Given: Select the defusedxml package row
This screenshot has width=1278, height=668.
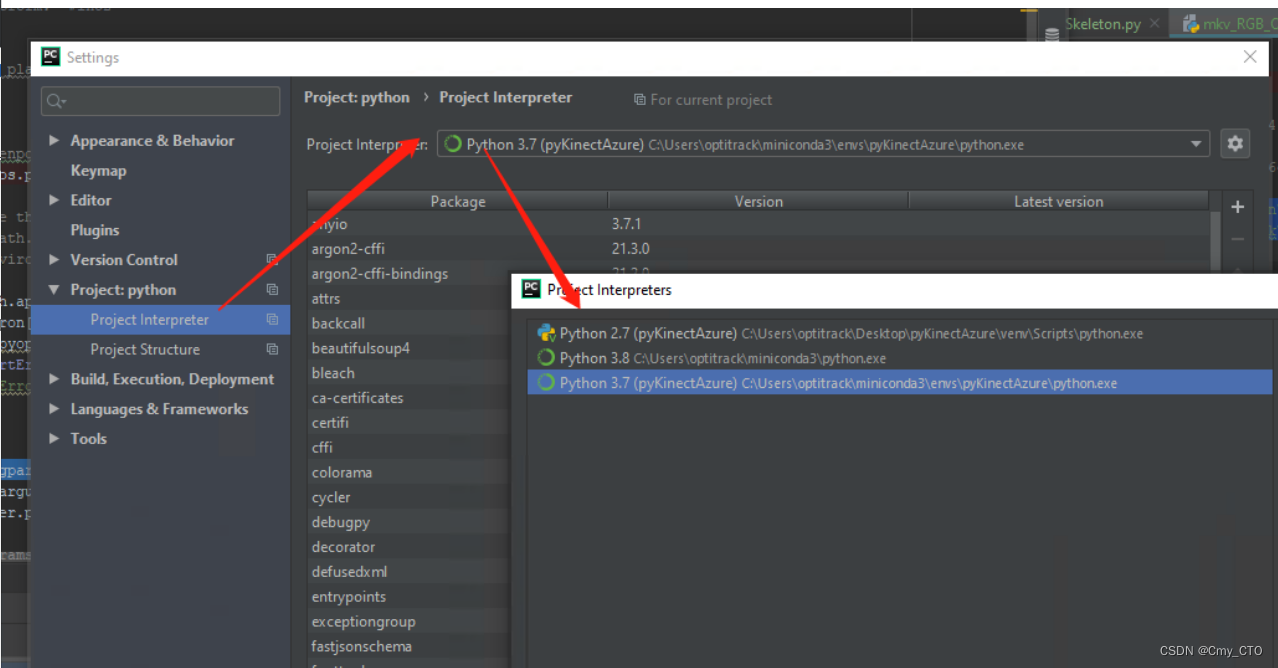Looking at the screenshot, I should [x=409, y=572].
